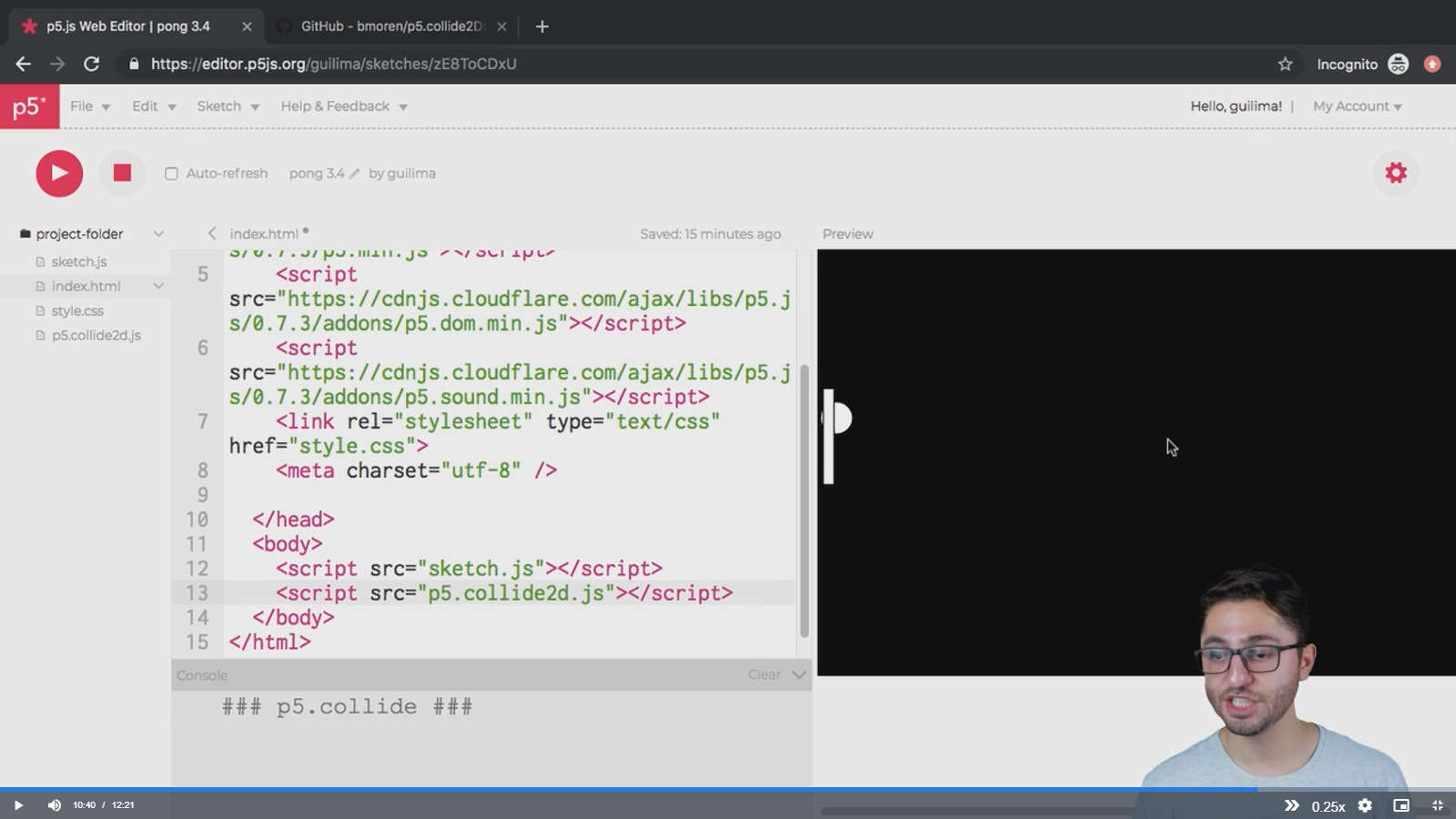Click the p5* logo
This screenshot has height=819, width=1456.
tap(29, 106)
